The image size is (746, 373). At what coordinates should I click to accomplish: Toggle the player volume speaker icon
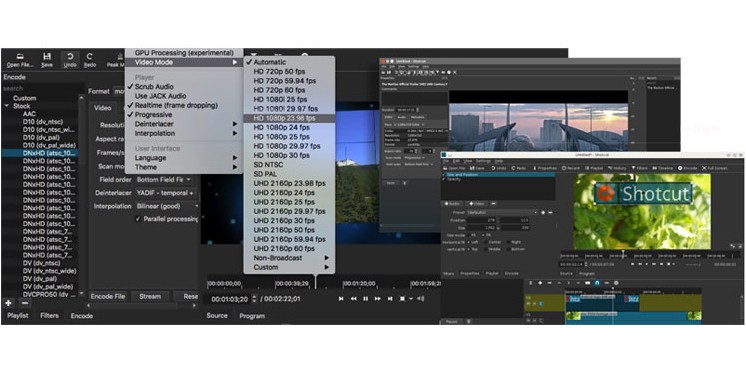[421, 299]
